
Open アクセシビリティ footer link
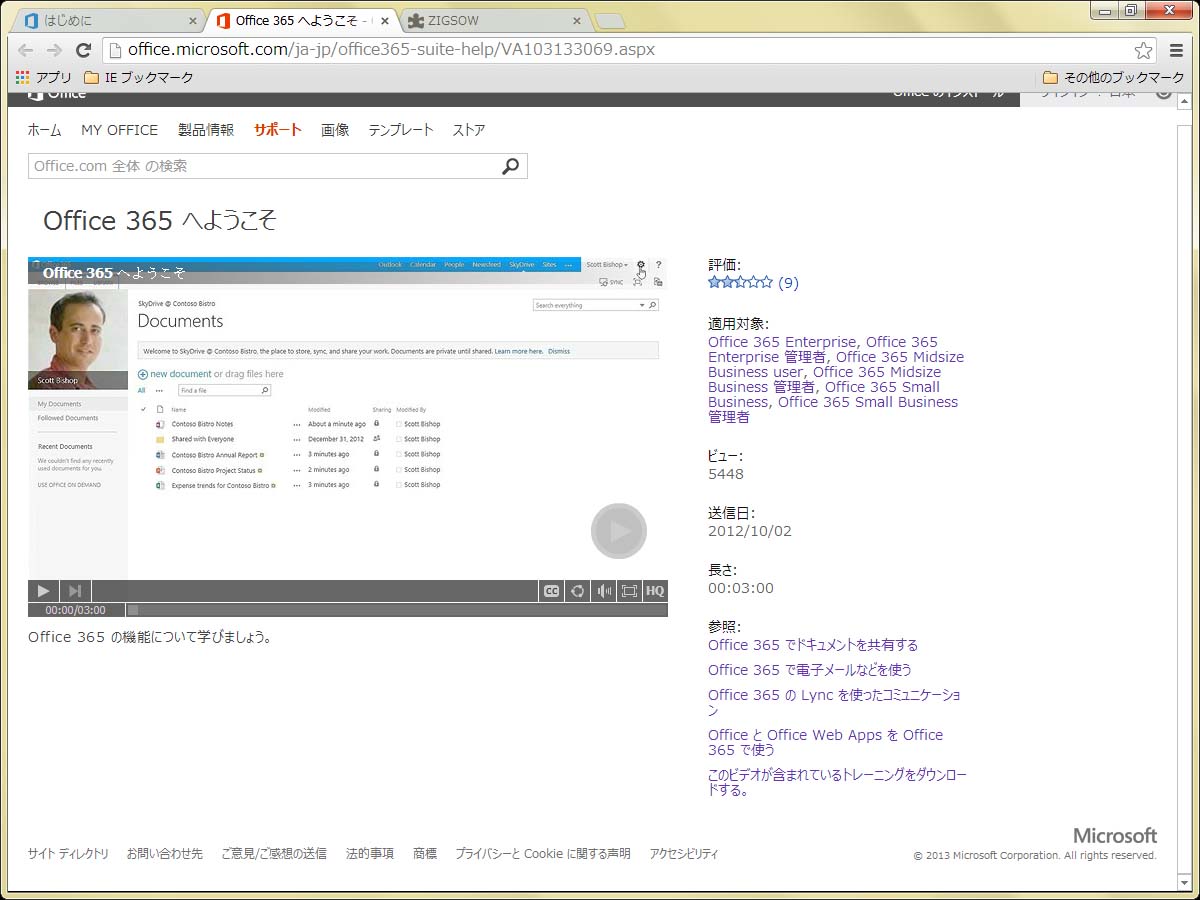(x=684, y=854)
